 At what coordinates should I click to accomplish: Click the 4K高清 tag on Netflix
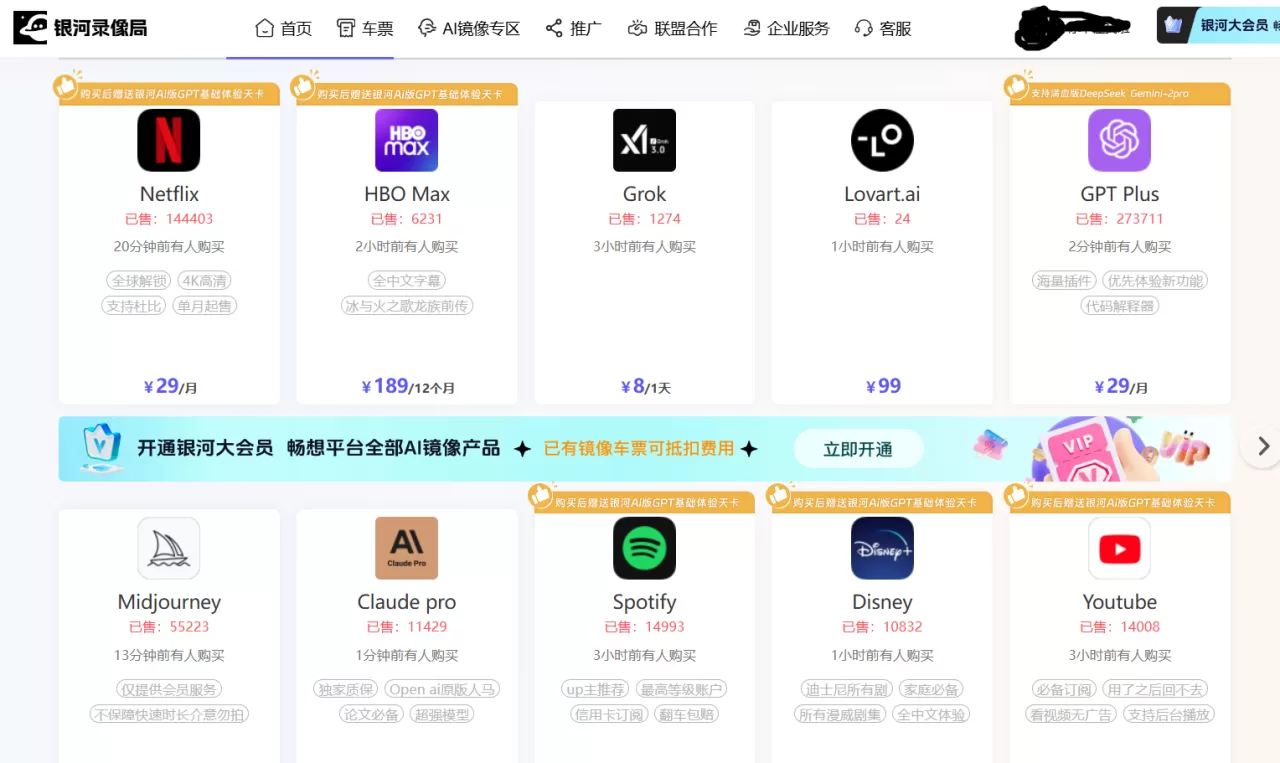click(x=204, y=281)
